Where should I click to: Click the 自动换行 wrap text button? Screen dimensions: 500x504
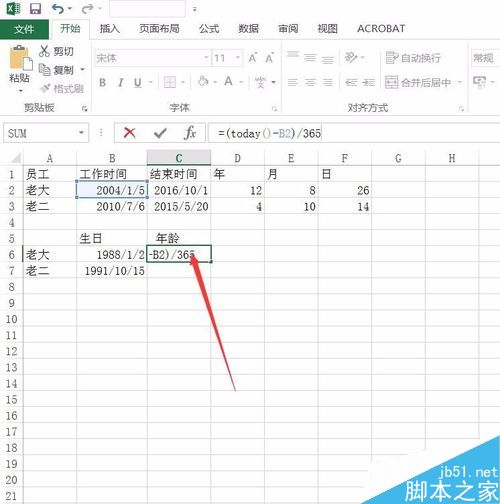pyautogui.click(x=413, y=58)
